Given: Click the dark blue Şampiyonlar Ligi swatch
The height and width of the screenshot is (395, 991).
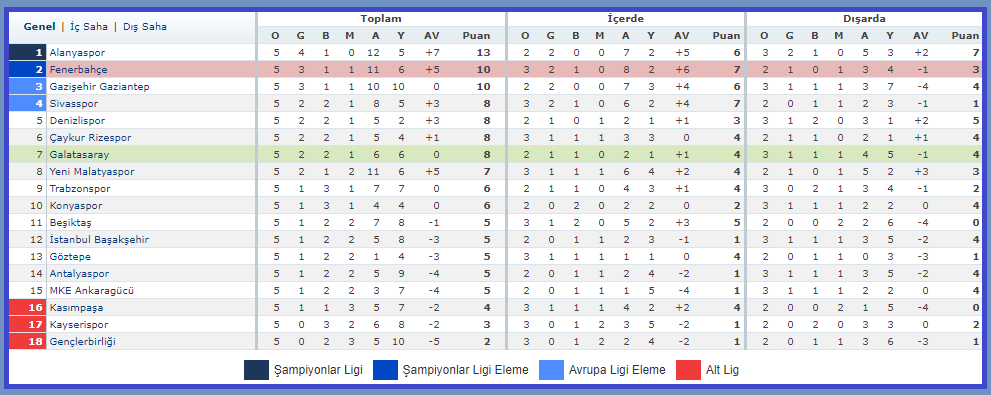Looking at the screenshot, I should (257, 370).
